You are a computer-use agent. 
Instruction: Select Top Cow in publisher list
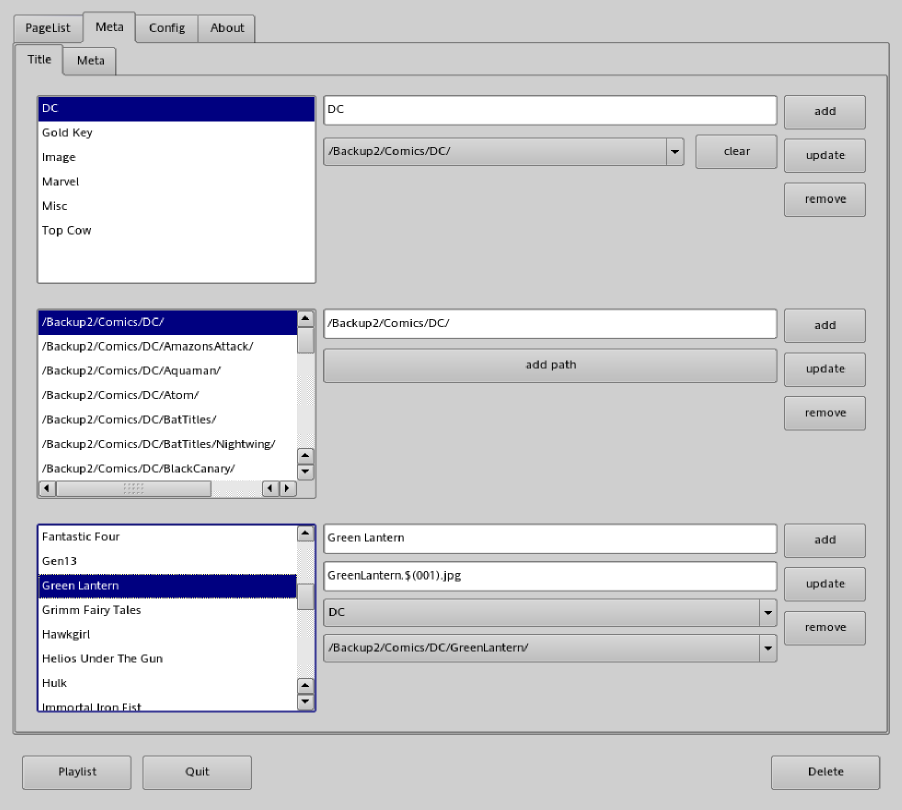click(177, 231)
